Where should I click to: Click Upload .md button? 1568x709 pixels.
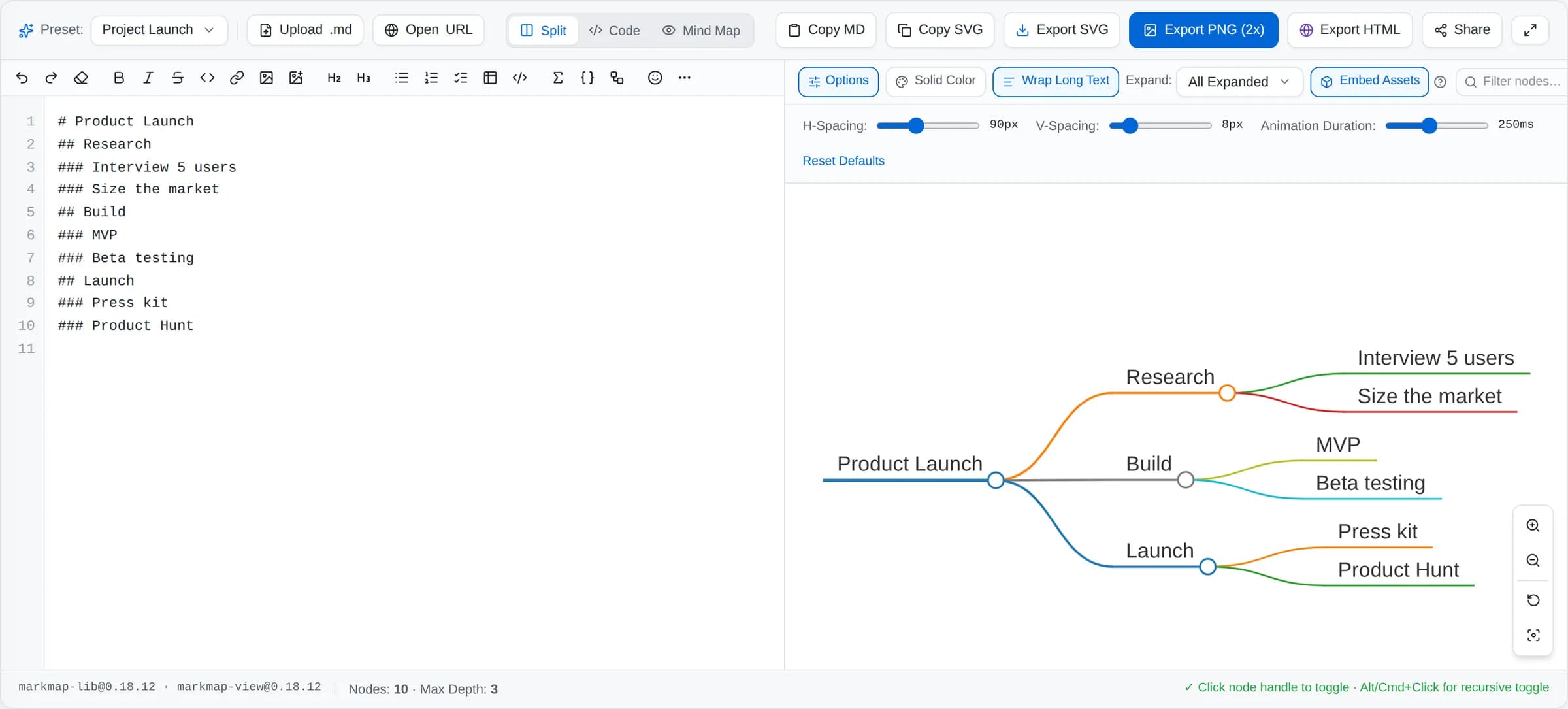pos(305,30)
